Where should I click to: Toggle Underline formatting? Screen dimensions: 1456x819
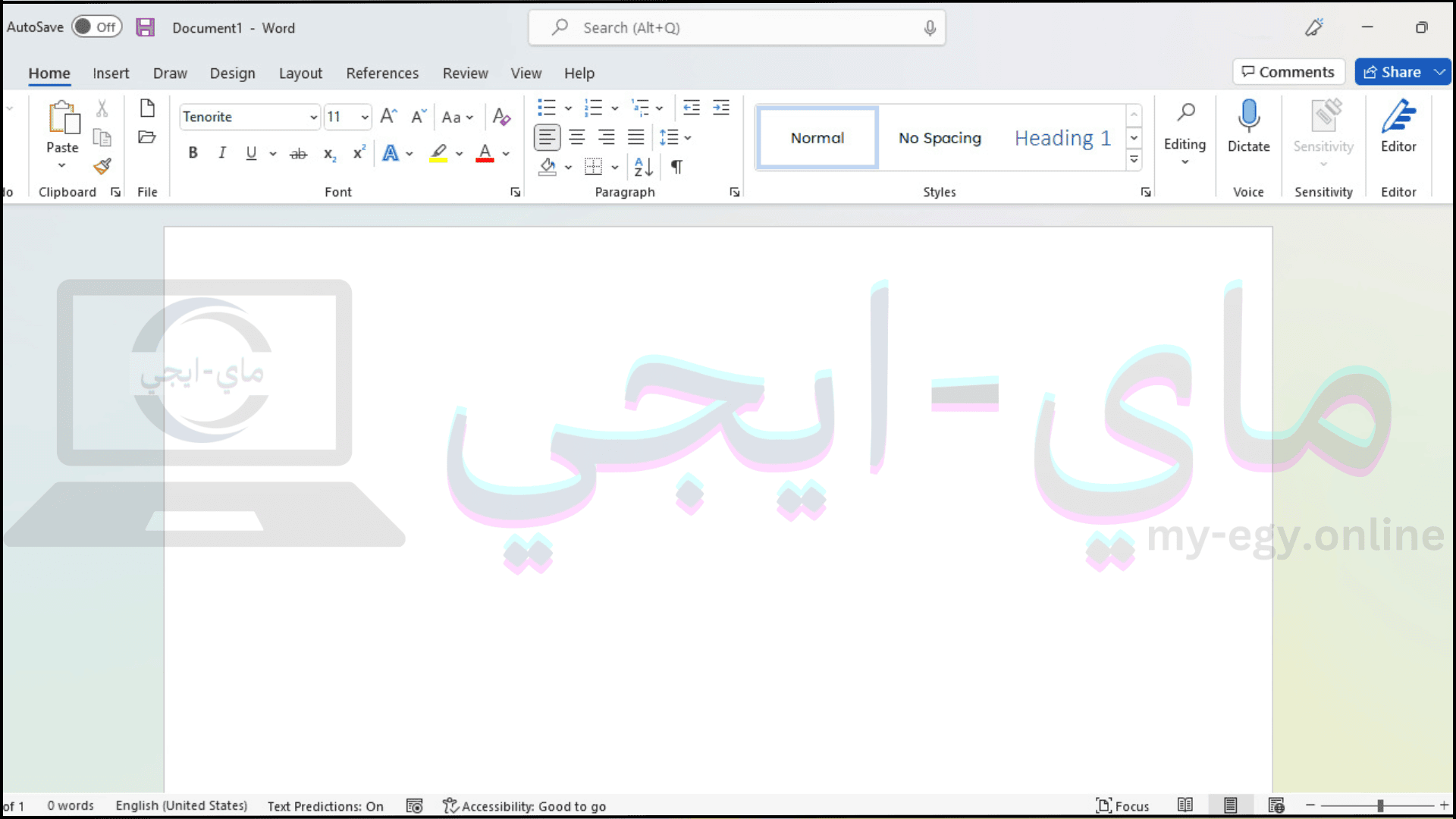click(x=251, y=153)
